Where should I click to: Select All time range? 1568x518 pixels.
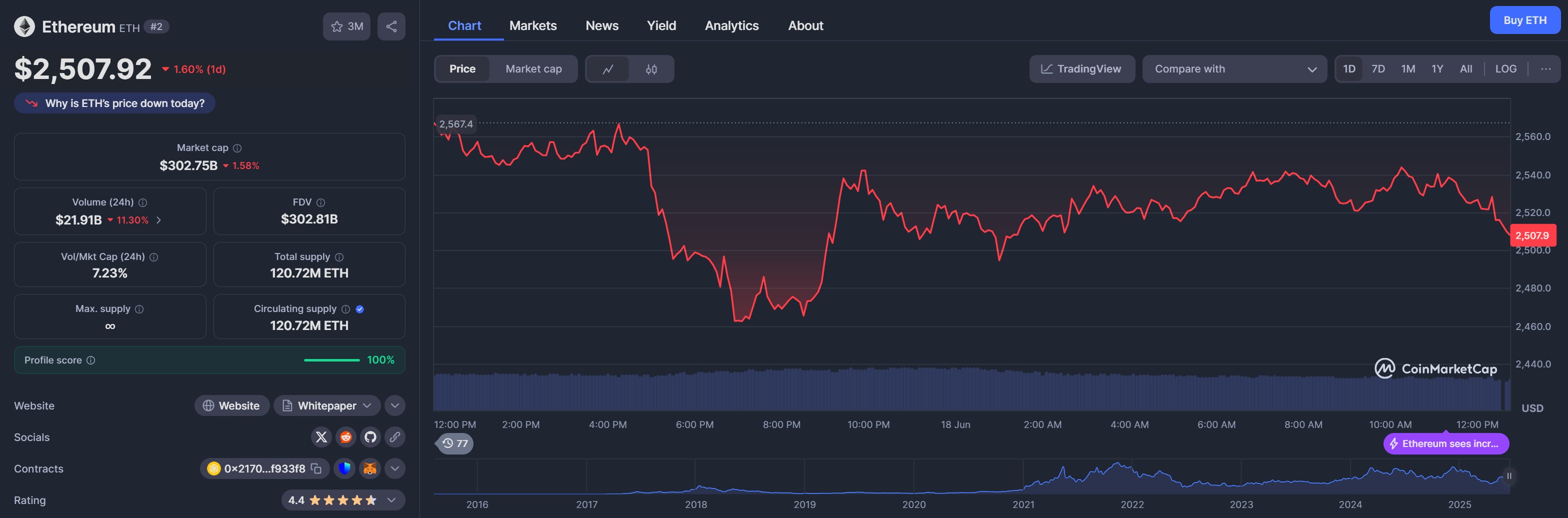pos(1465,69)
